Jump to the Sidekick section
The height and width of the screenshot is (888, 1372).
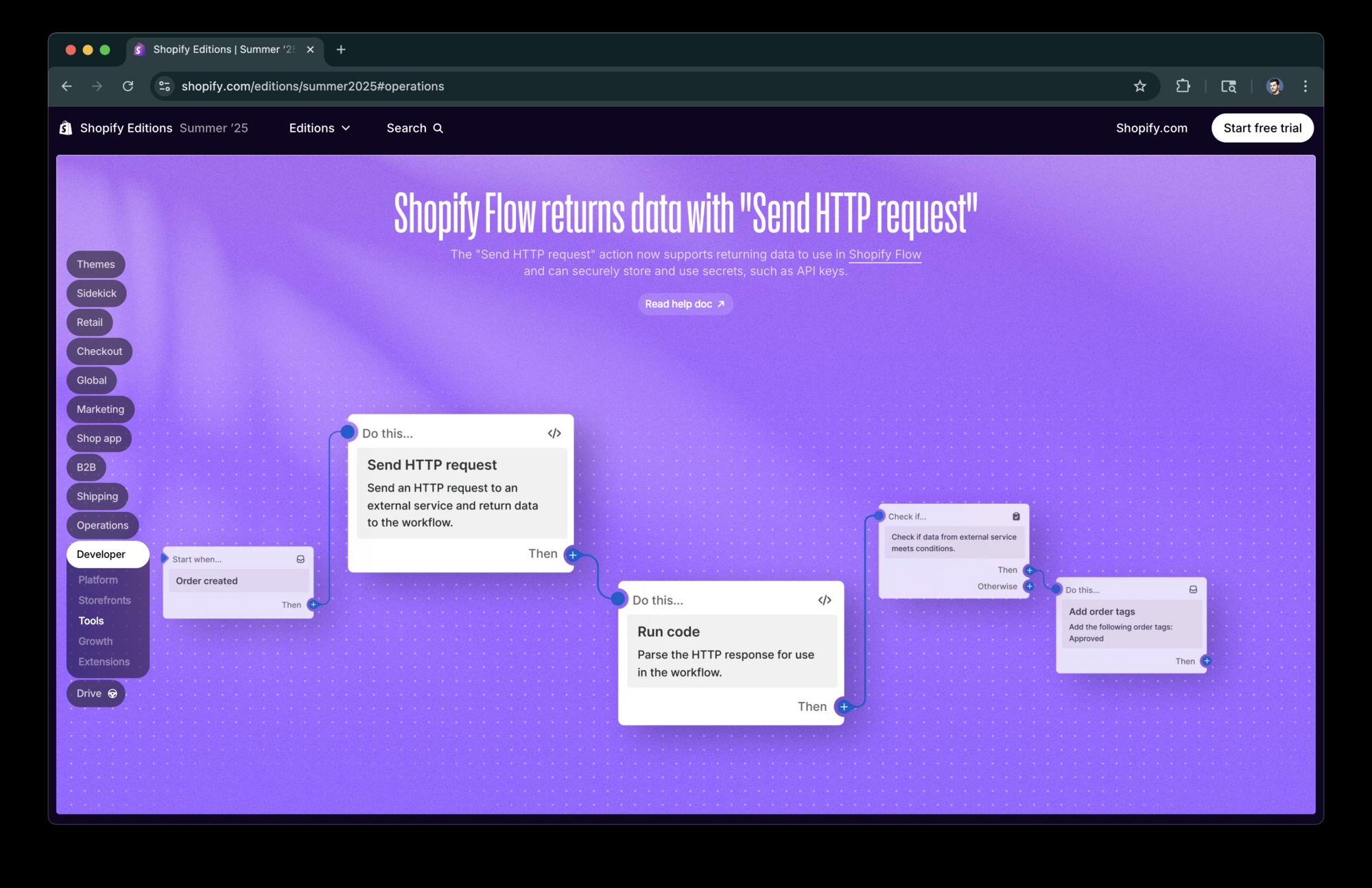97,293
